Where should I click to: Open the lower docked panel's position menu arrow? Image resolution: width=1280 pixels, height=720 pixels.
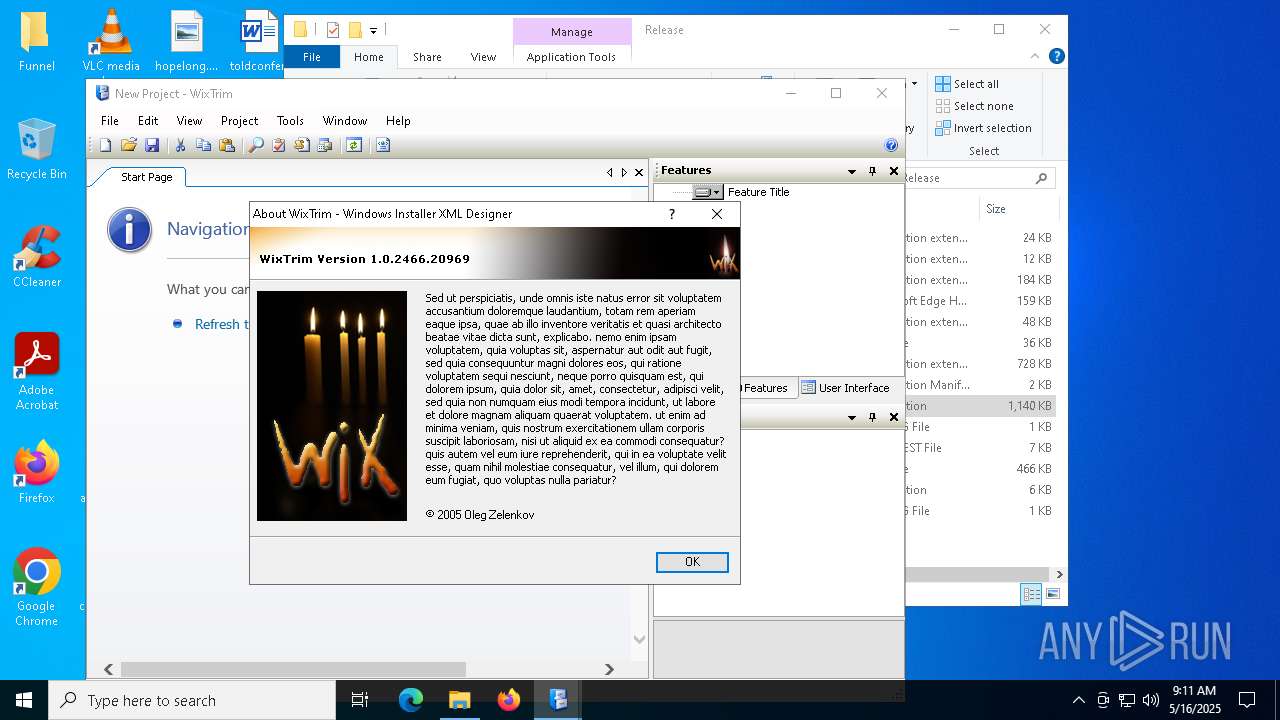coord(852,417)
